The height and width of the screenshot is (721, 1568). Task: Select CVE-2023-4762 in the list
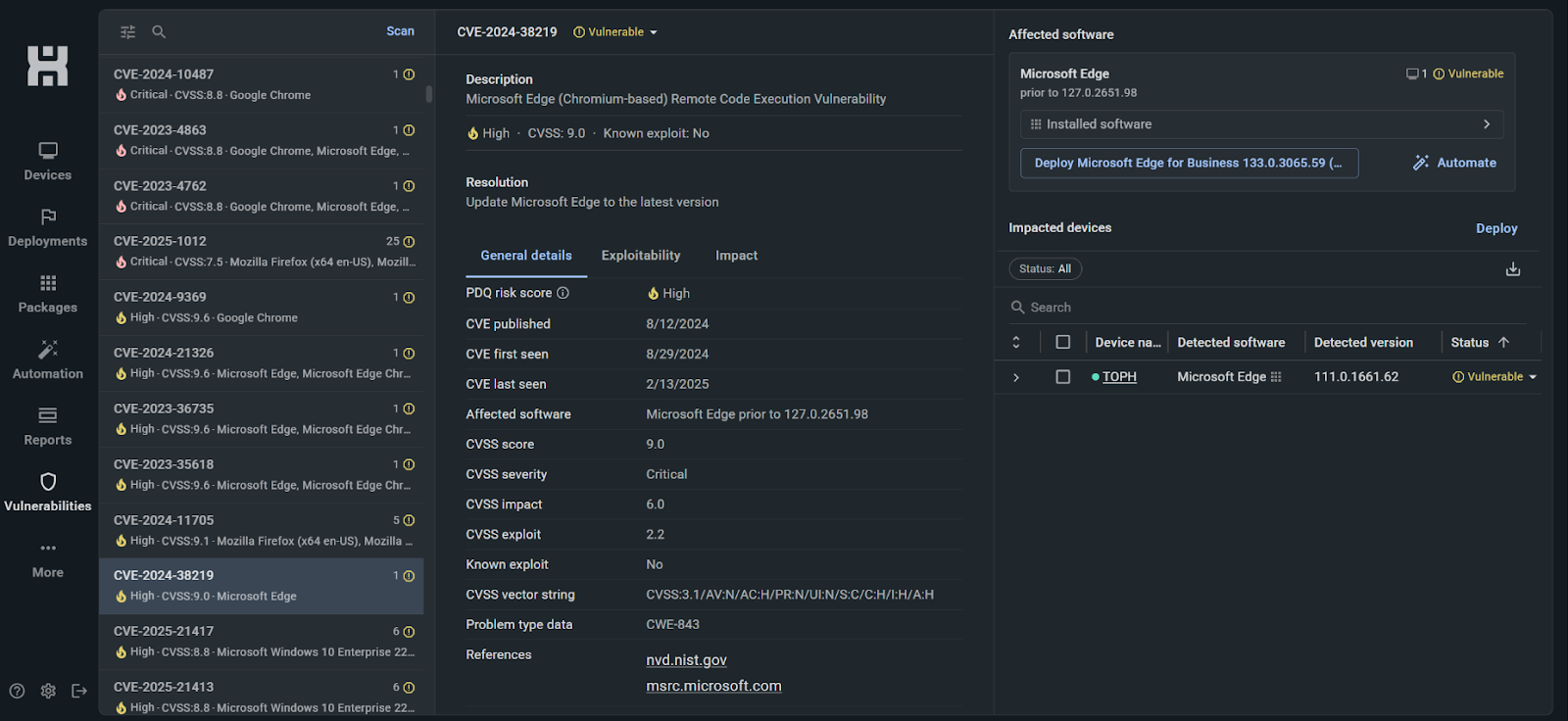pos(262,196)
